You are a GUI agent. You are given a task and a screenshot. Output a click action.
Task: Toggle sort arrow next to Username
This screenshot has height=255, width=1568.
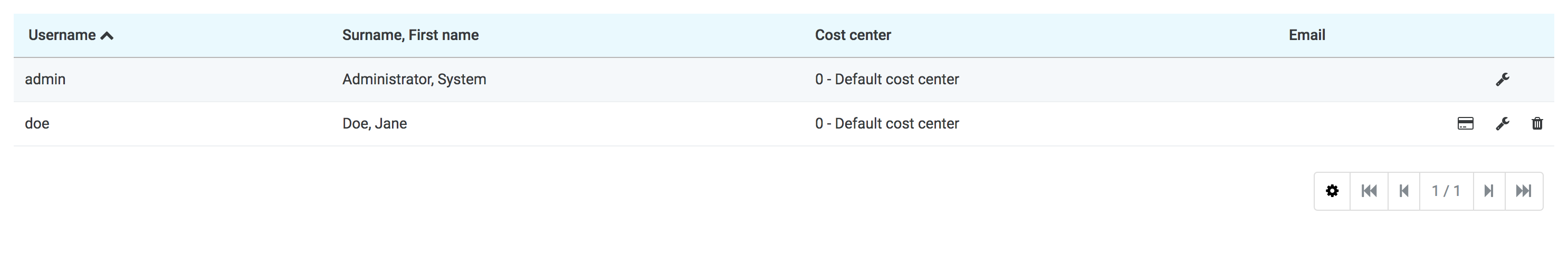[x=107, y=36]
